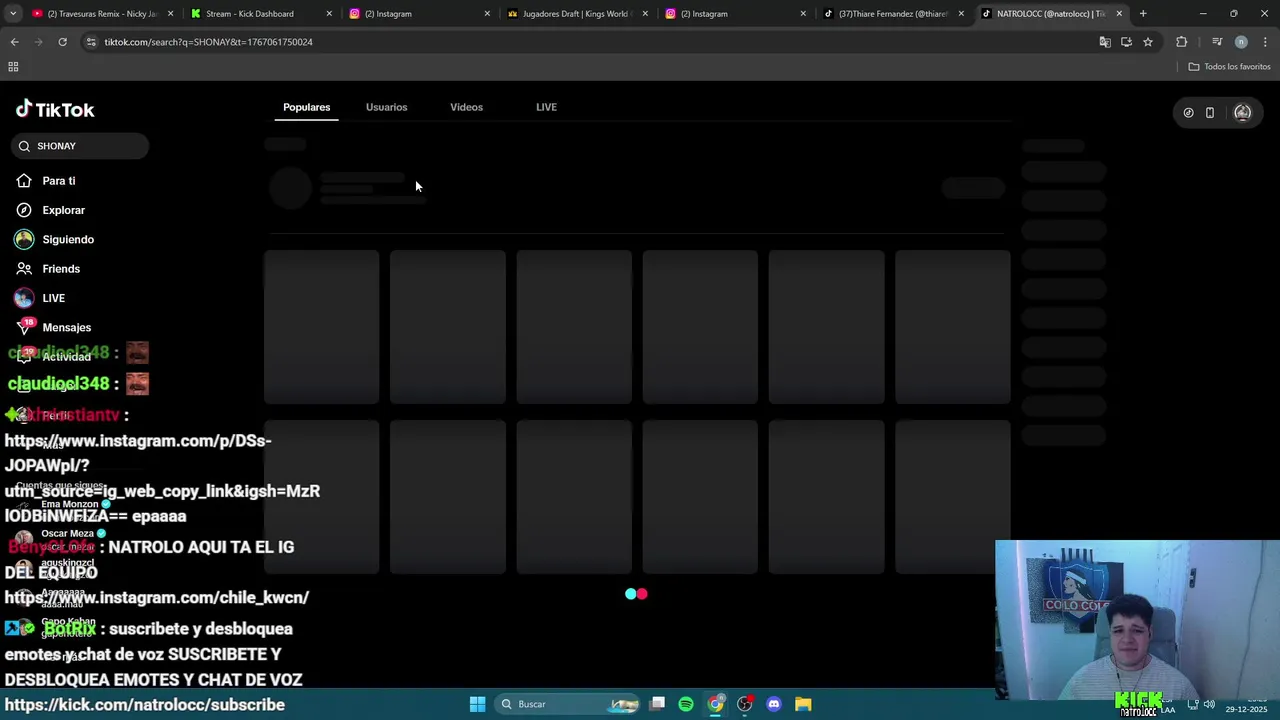This screenshot has height=720, width=1280.
Task: Reload the page with the refresh button
Action: pyautogui.click(x=62, y=42)
